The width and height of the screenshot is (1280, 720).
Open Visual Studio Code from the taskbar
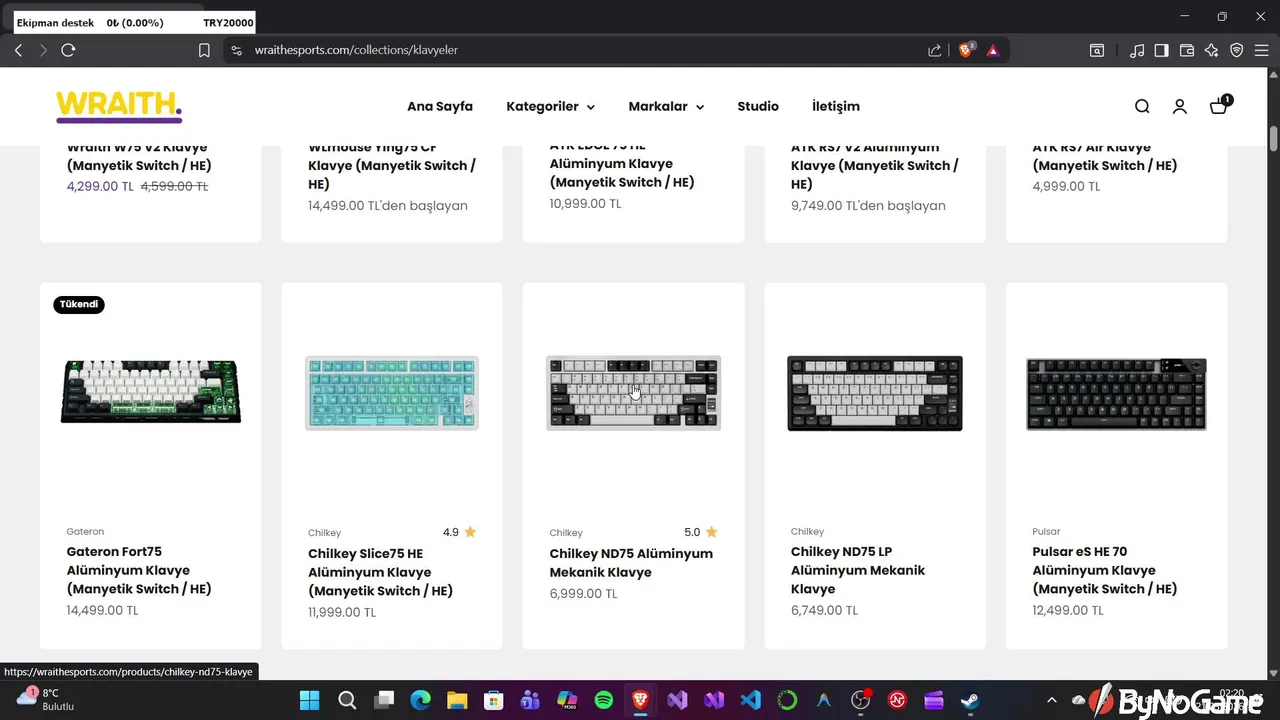tap(750, 700)
